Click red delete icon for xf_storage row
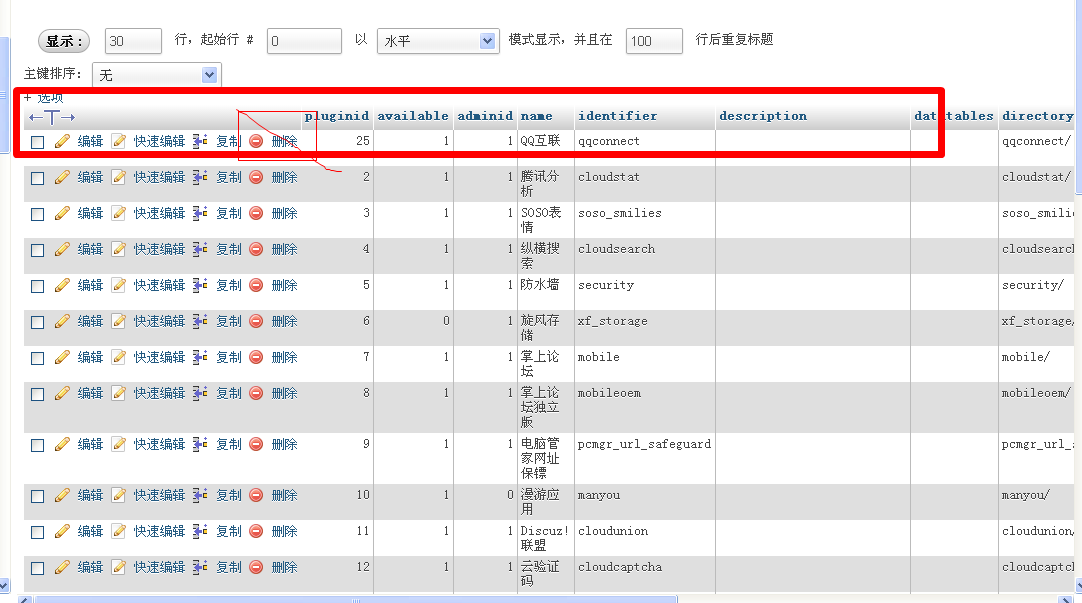Screen dimensions: 1082x603 pyautogui.click(x=256, y=321)
